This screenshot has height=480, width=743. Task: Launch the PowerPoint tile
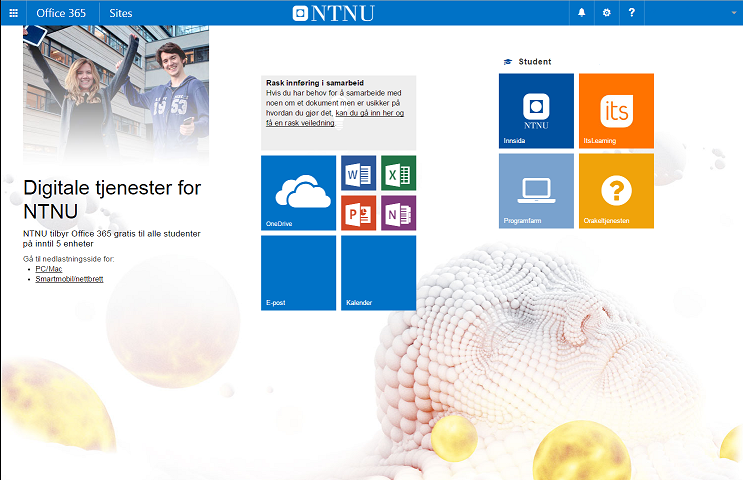pos(359,213)
